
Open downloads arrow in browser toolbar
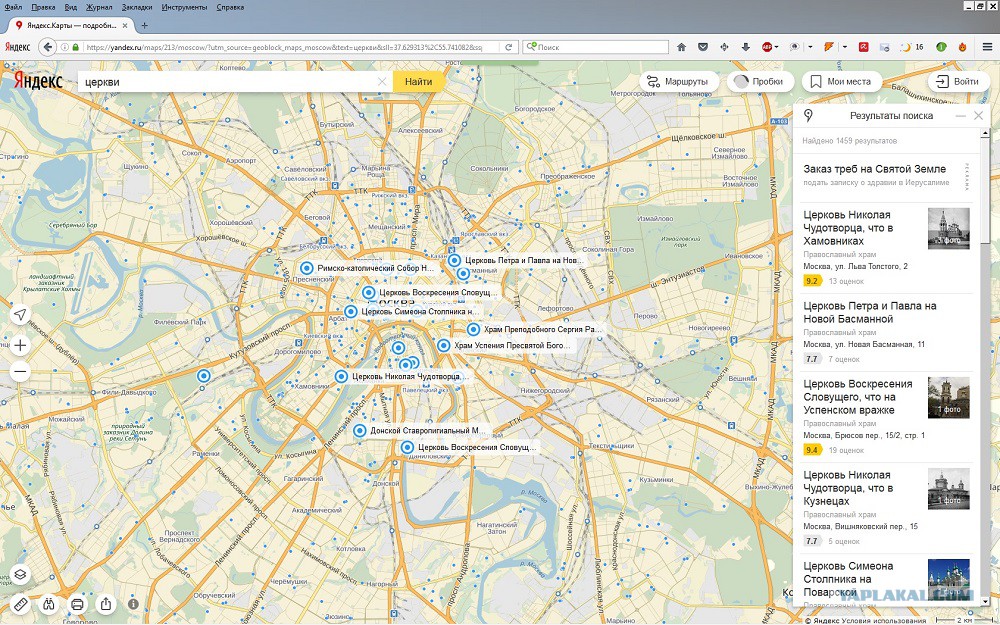point(746,47)
